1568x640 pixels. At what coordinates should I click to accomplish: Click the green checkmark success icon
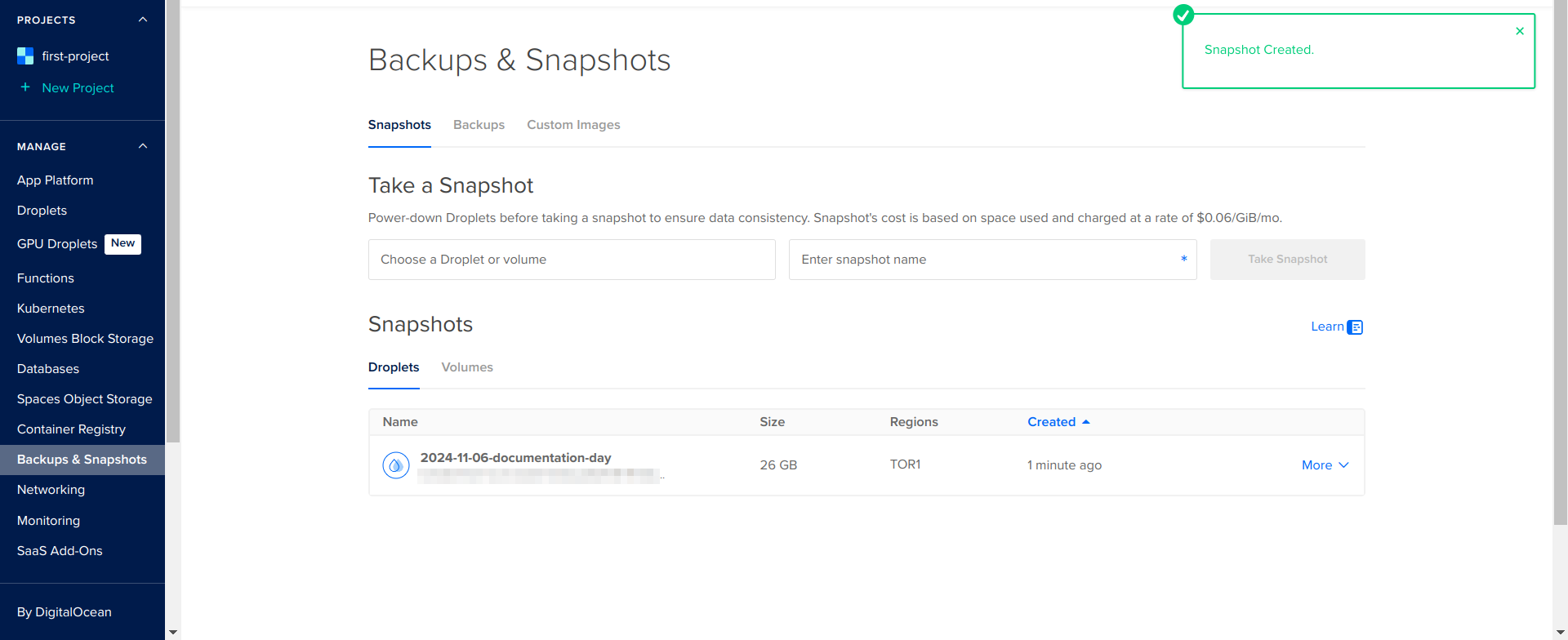(x=1183, y=15)
